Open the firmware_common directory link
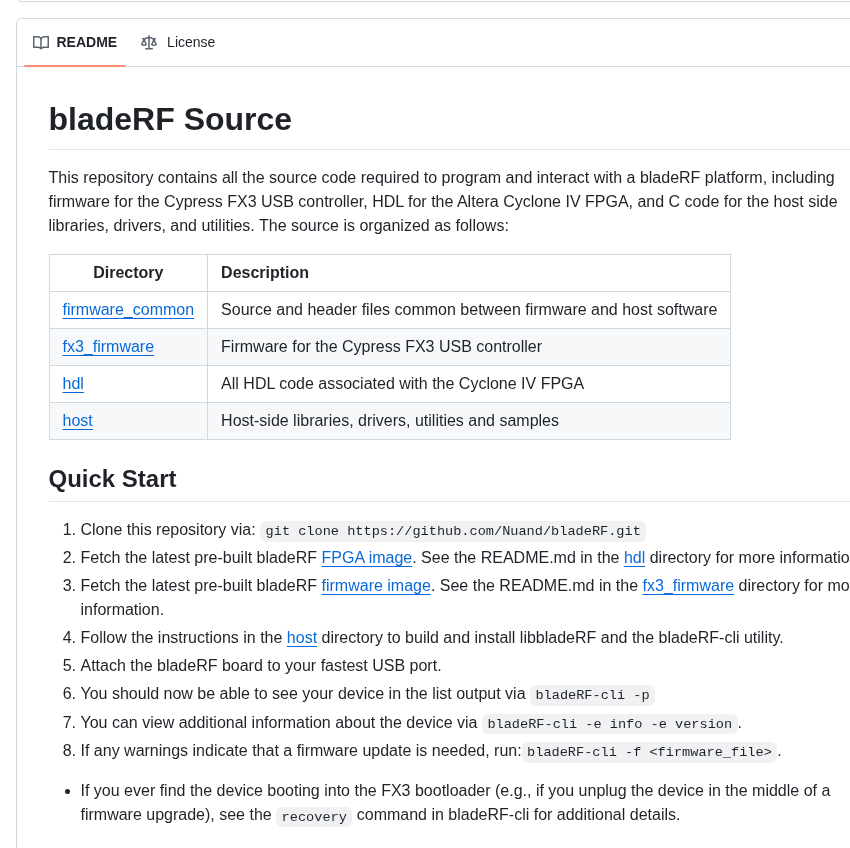Image resolution: width=850 pixels, height=848 pixels. (x=128, y=310)
